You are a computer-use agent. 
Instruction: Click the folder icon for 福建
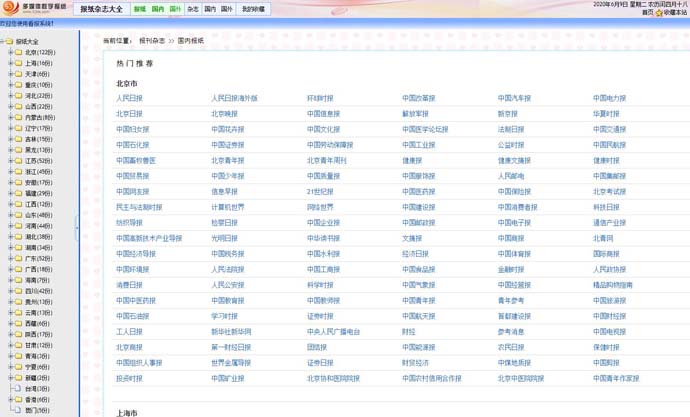18,193
